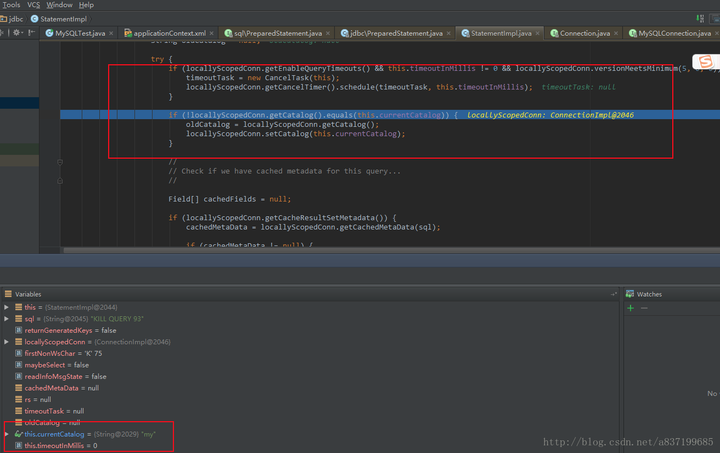Close the StatementImpl.java tab
Viewport: 720px width, 453px height.
click(x=537, y=33)
